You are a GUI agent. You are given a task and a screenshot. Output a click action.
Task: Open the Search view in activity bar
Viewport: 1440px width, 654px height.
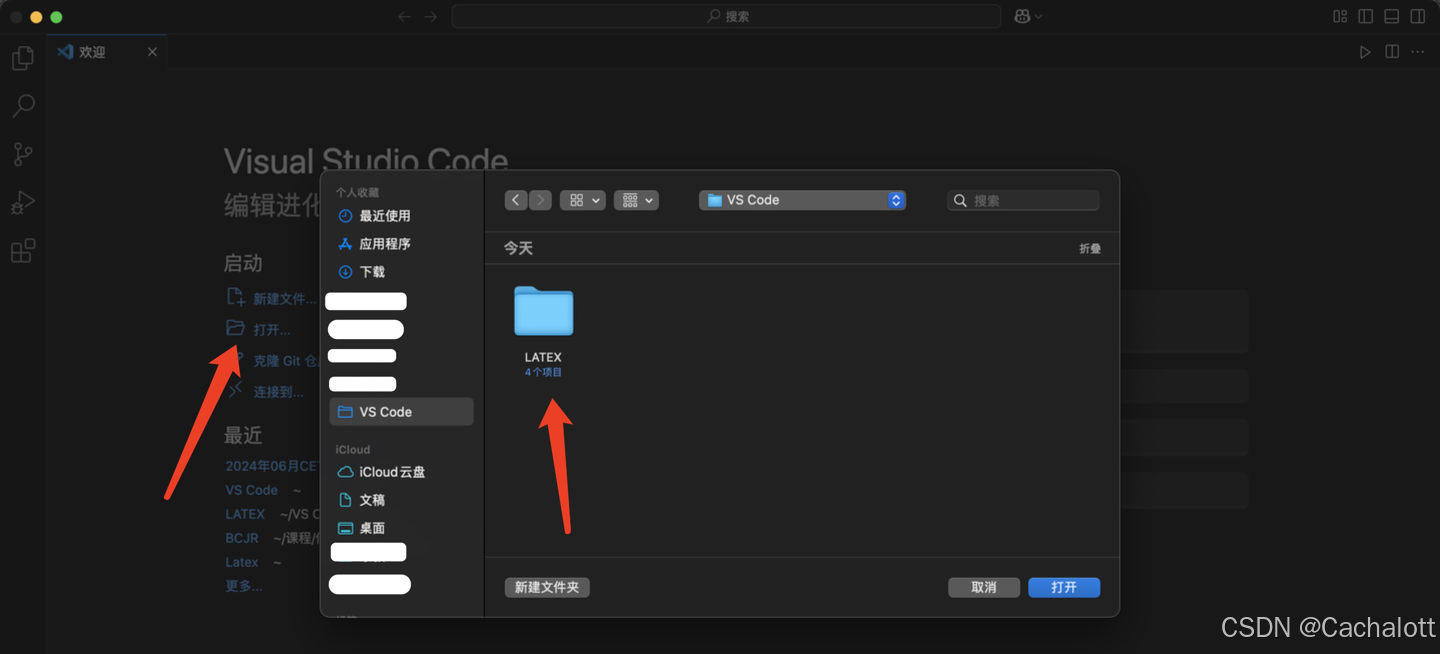pos(22,106)
